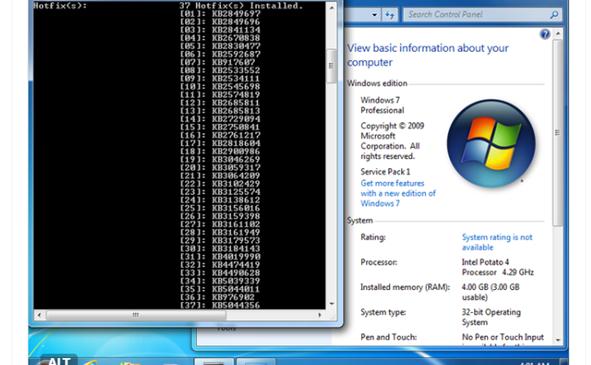Screen dimensions: 591x365
Task: Open Control Panel help question-mark icon
Action: pyautogui.click(x=545, y=34)
